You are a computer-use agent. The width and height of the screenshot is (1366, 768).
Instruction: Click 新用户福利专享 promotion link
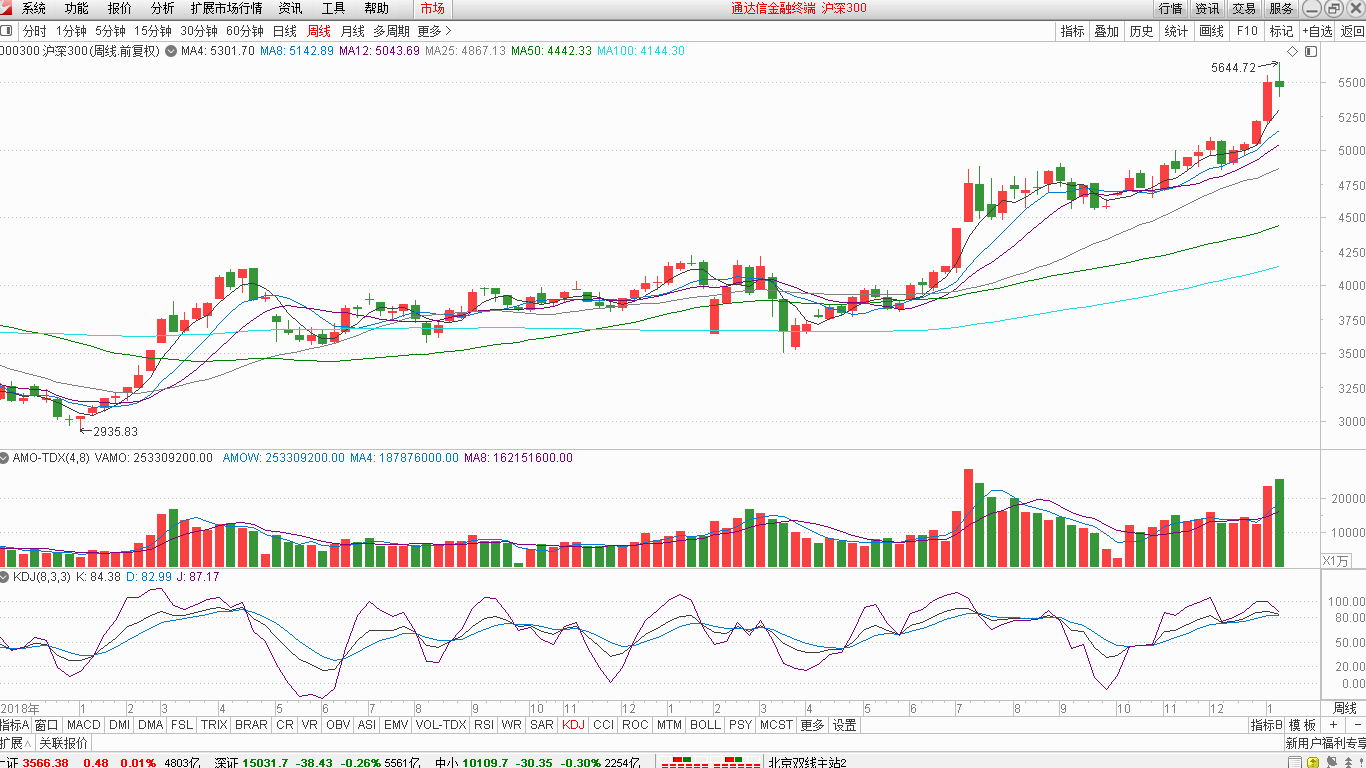[1325, 743]
